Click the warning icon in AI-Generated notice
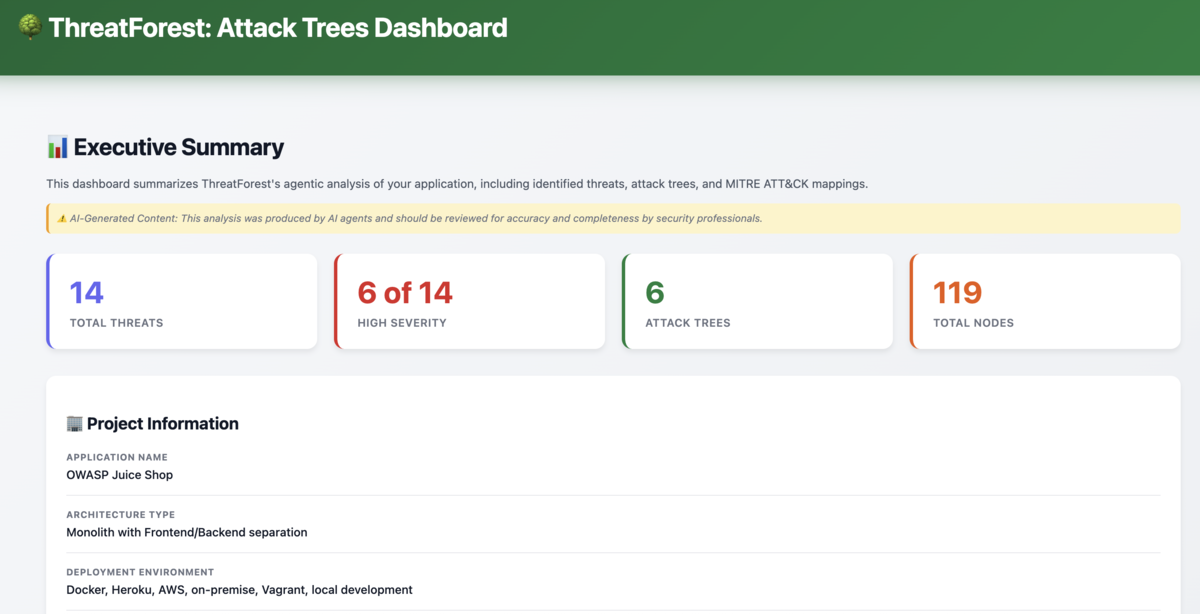The height and width of the screenshot is (614, 1200). 61,218
